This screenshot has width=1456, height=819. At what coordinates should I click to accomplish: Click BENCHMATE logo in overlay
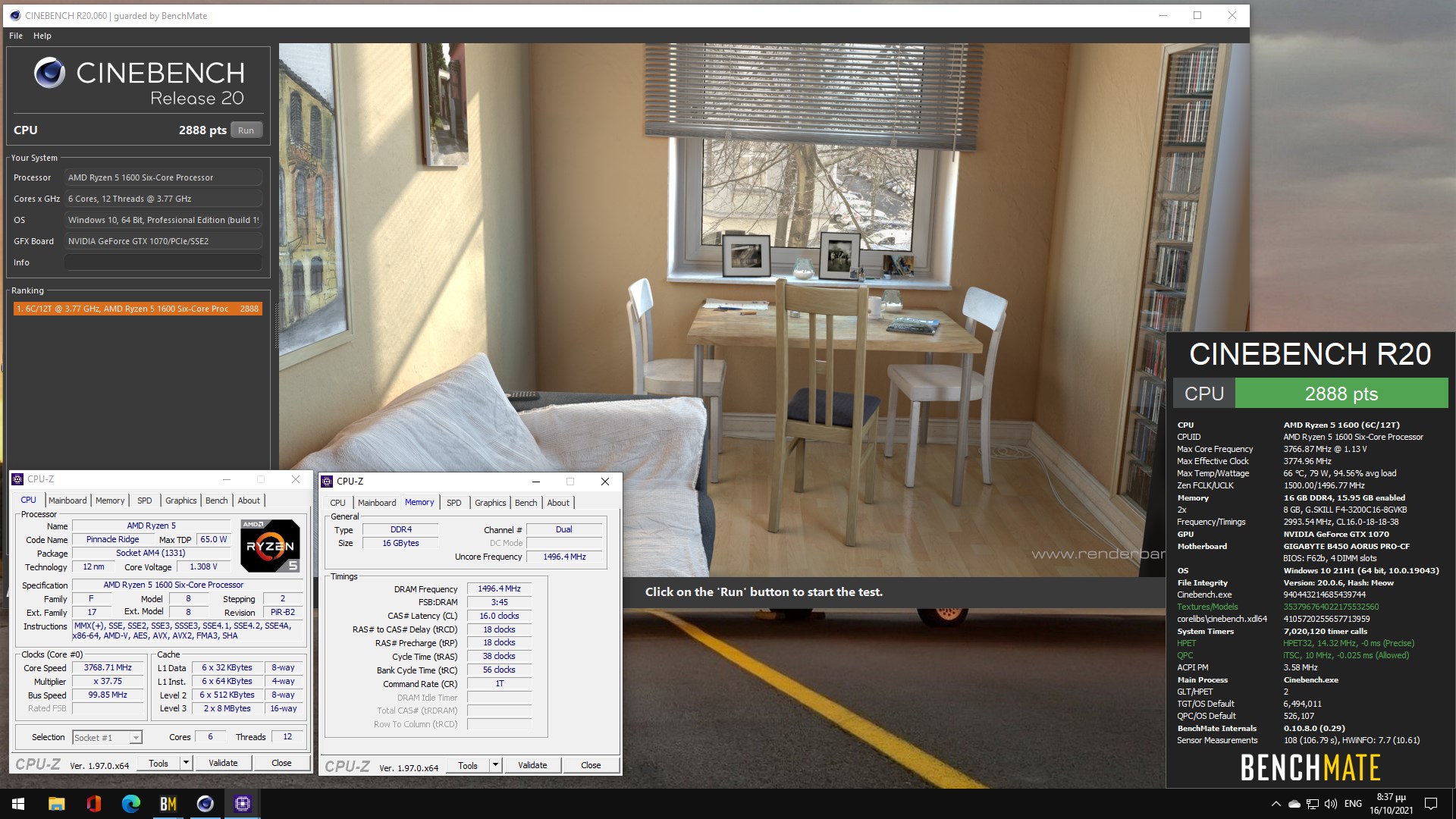pyautogui.click(x=1310, y=767)
